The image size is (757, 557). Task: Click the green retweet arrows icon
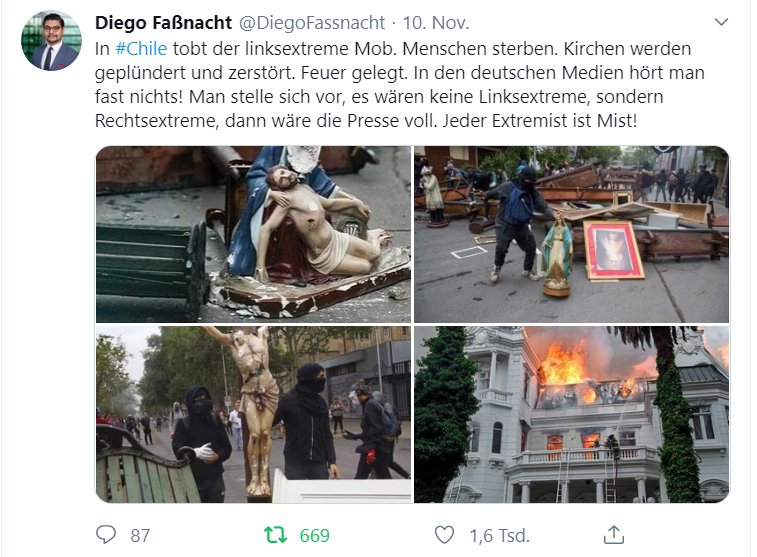(276, 535)
